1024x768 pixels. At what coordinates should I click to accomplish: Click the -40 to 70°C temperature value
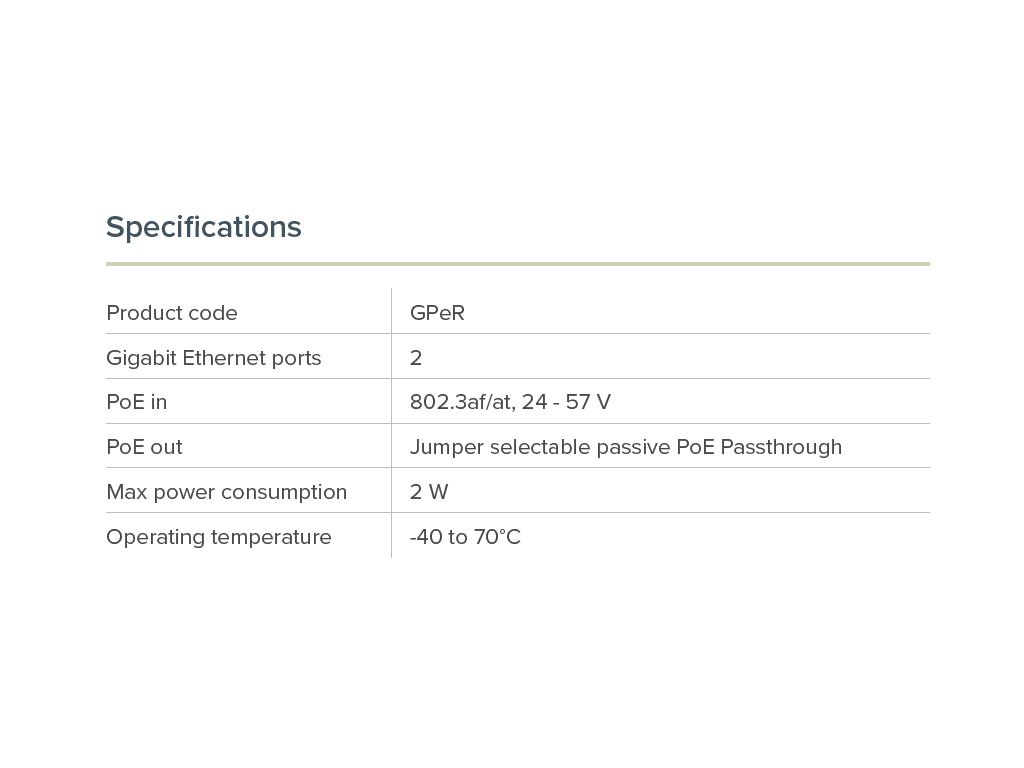click(465, 537)
